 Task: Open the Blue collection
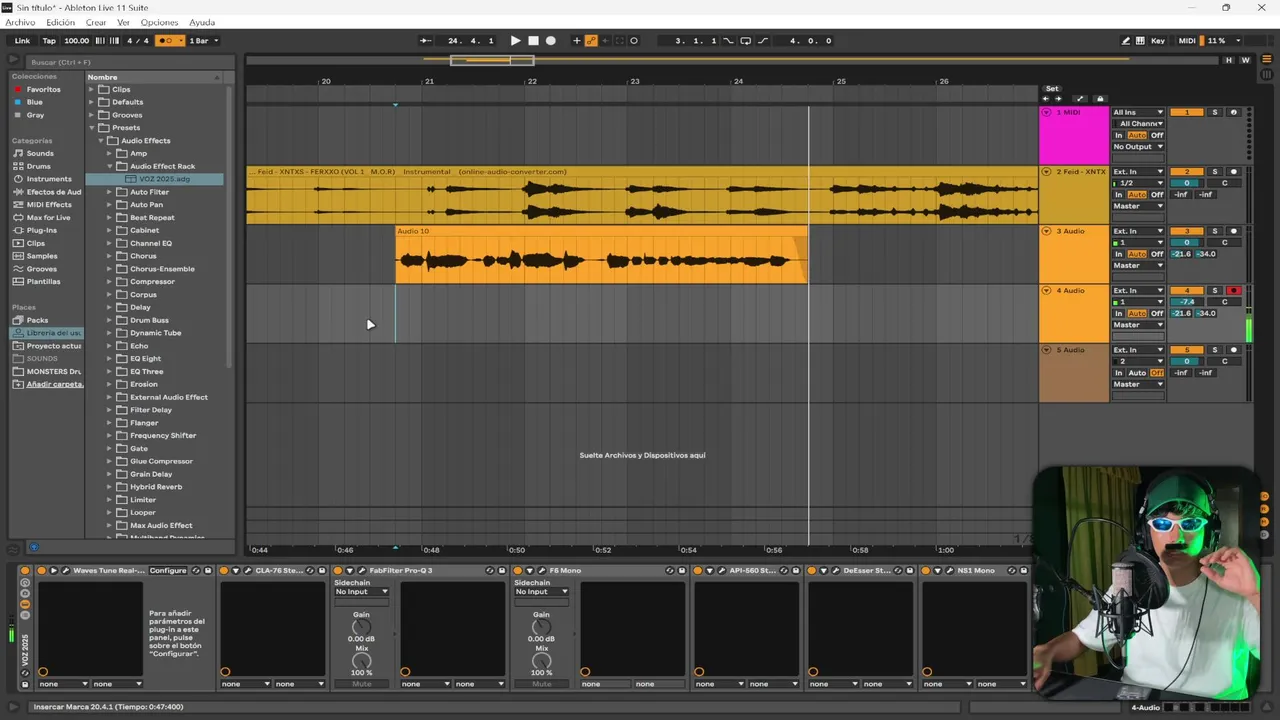click(x=35, y=102)
